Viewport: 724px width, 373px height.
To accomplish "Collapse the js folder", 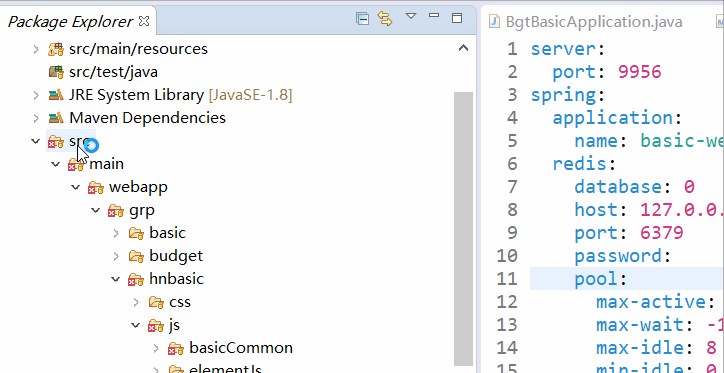I will click(136, 325).
